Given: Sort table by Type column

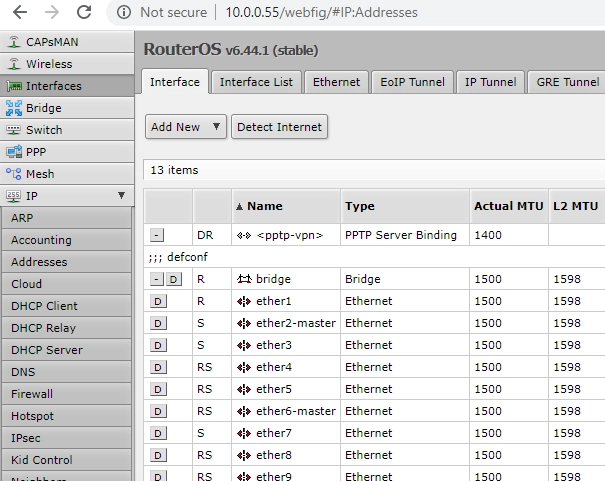Looking at the screenshot, I should 405,206.
